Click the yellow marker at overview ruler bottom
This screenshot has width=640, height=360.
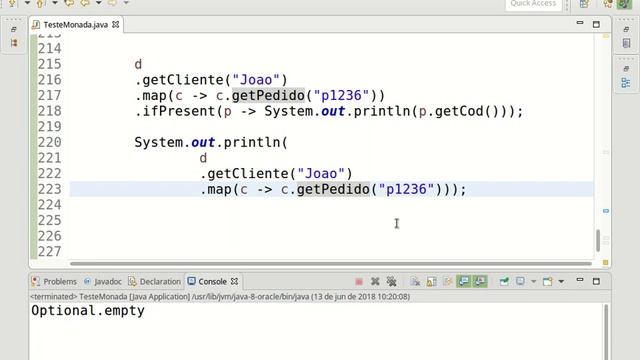point(606,262)
